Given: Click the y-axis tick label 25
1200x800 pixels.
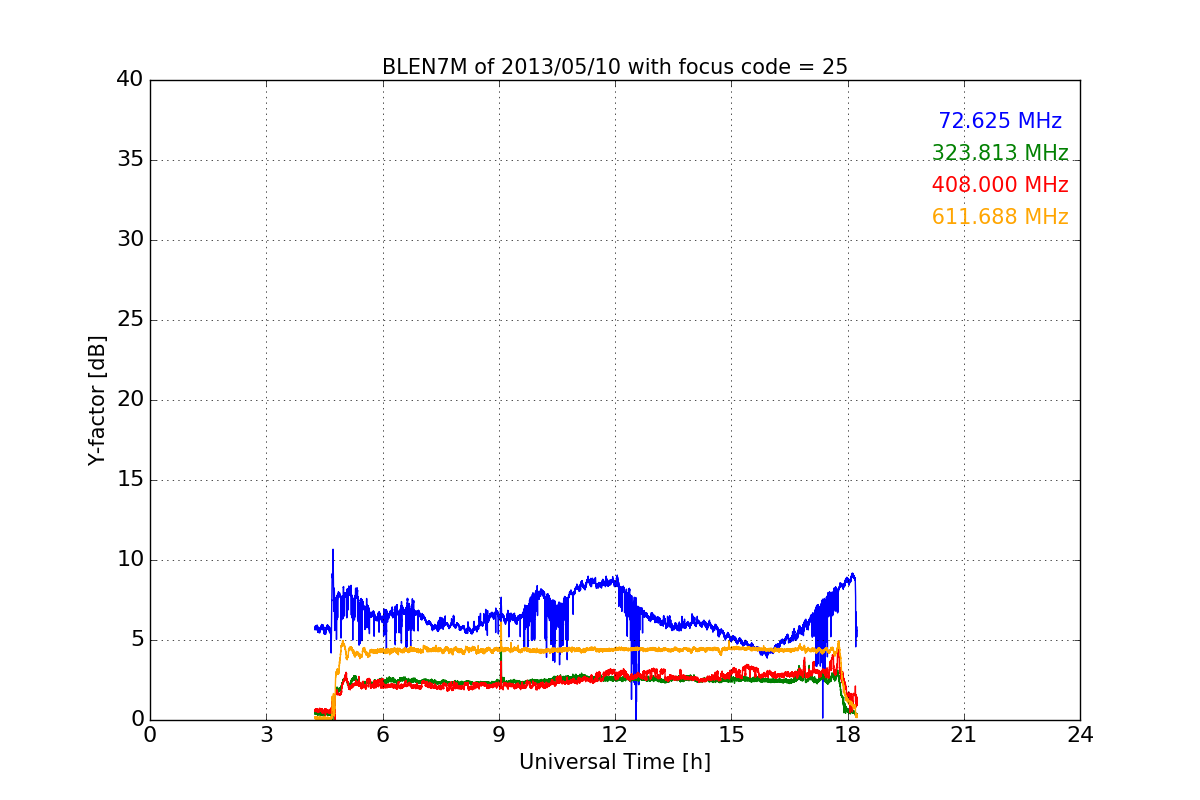Looking at the screenshot, I should pos(130,320).
